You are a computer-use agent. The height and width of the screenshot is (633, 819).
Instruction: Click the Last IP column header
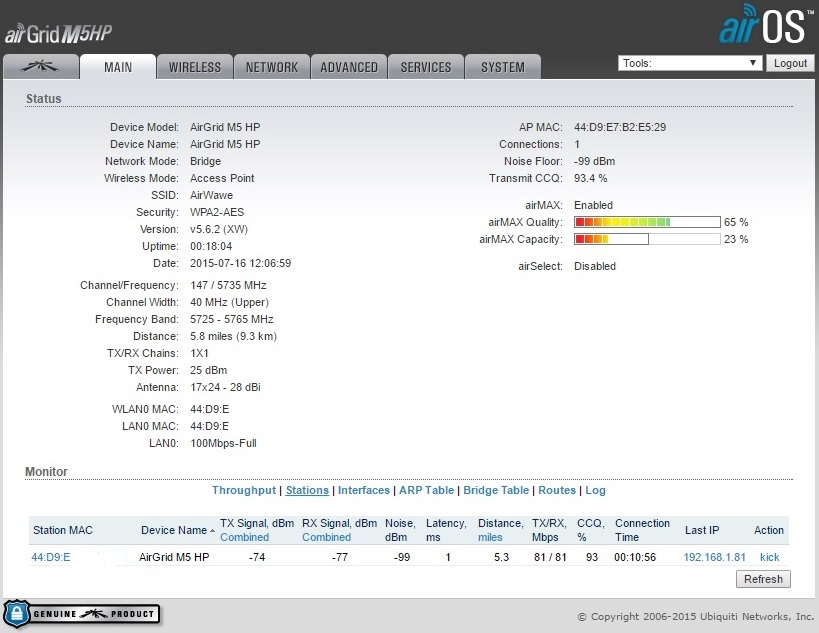tap(701, 530)
